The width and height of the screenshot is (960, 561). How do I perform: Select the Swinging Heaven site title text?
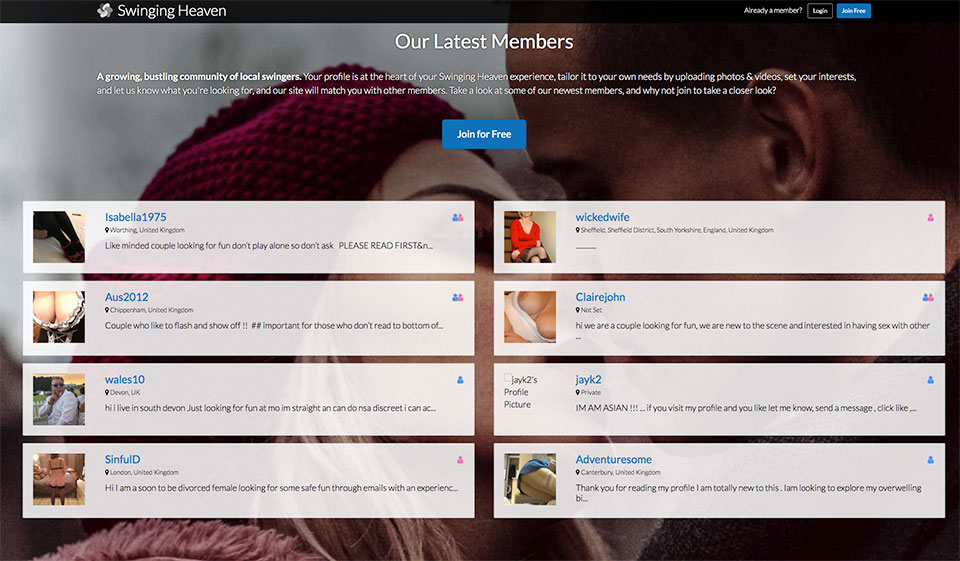coord(171,11)
